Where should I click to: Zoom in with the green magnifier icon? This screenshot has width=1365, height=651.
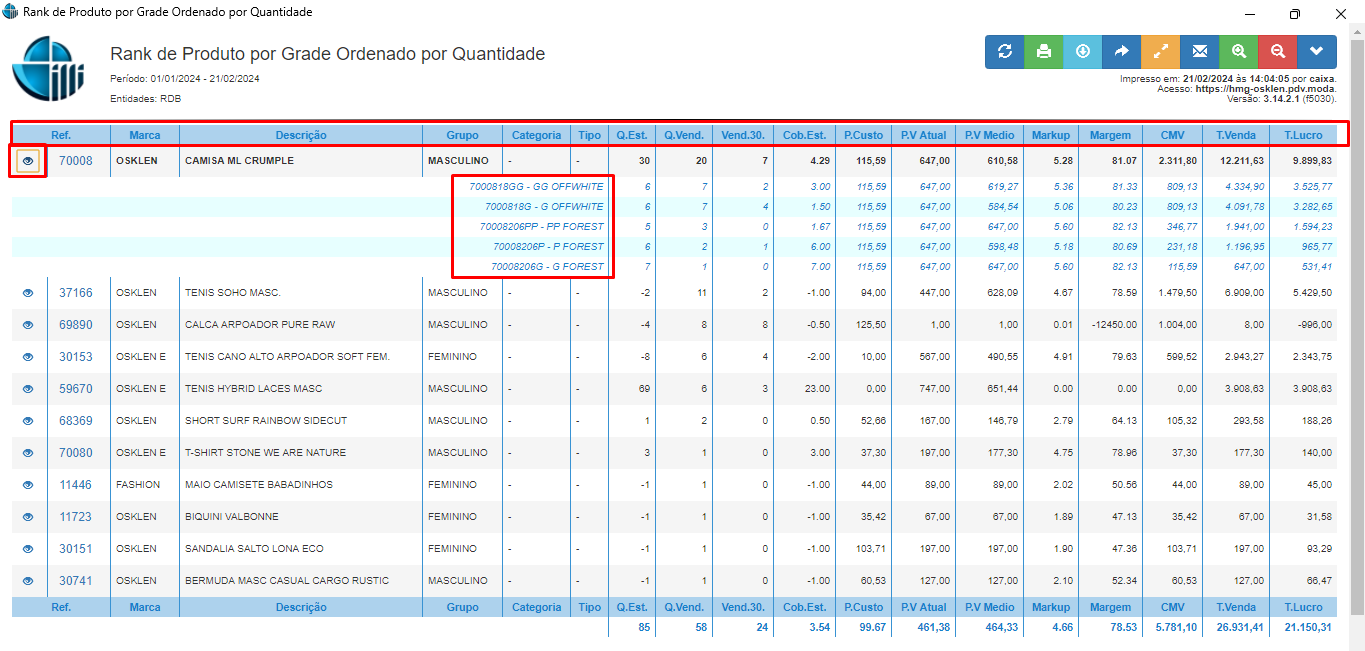coord(1238,52)
